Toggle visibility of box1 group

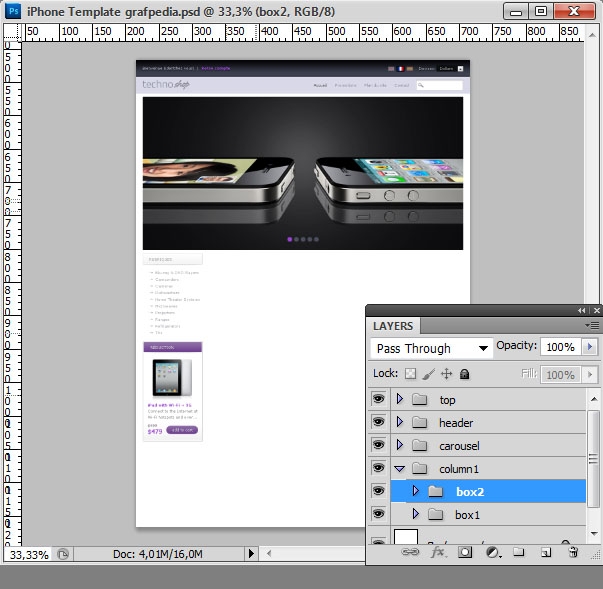(x=378, y=514)
